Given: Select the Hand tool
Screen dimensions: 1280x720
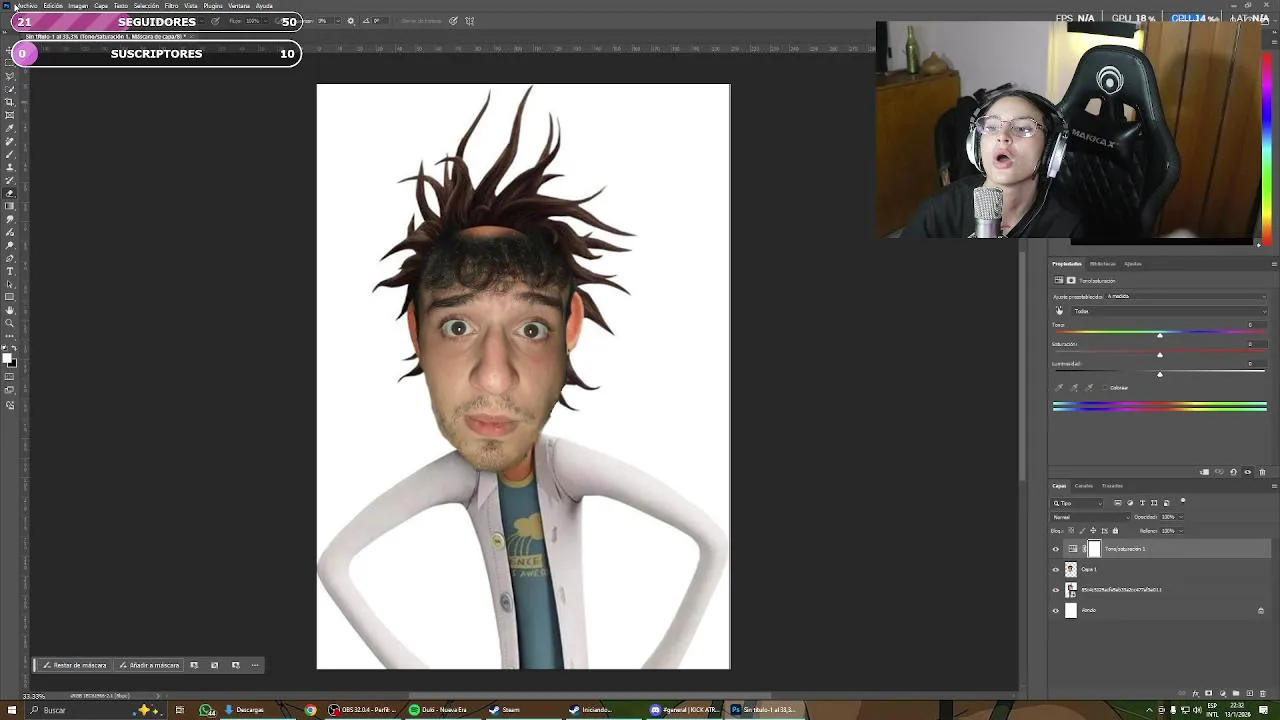Looking at the screenshot, I should coord(10,309).
